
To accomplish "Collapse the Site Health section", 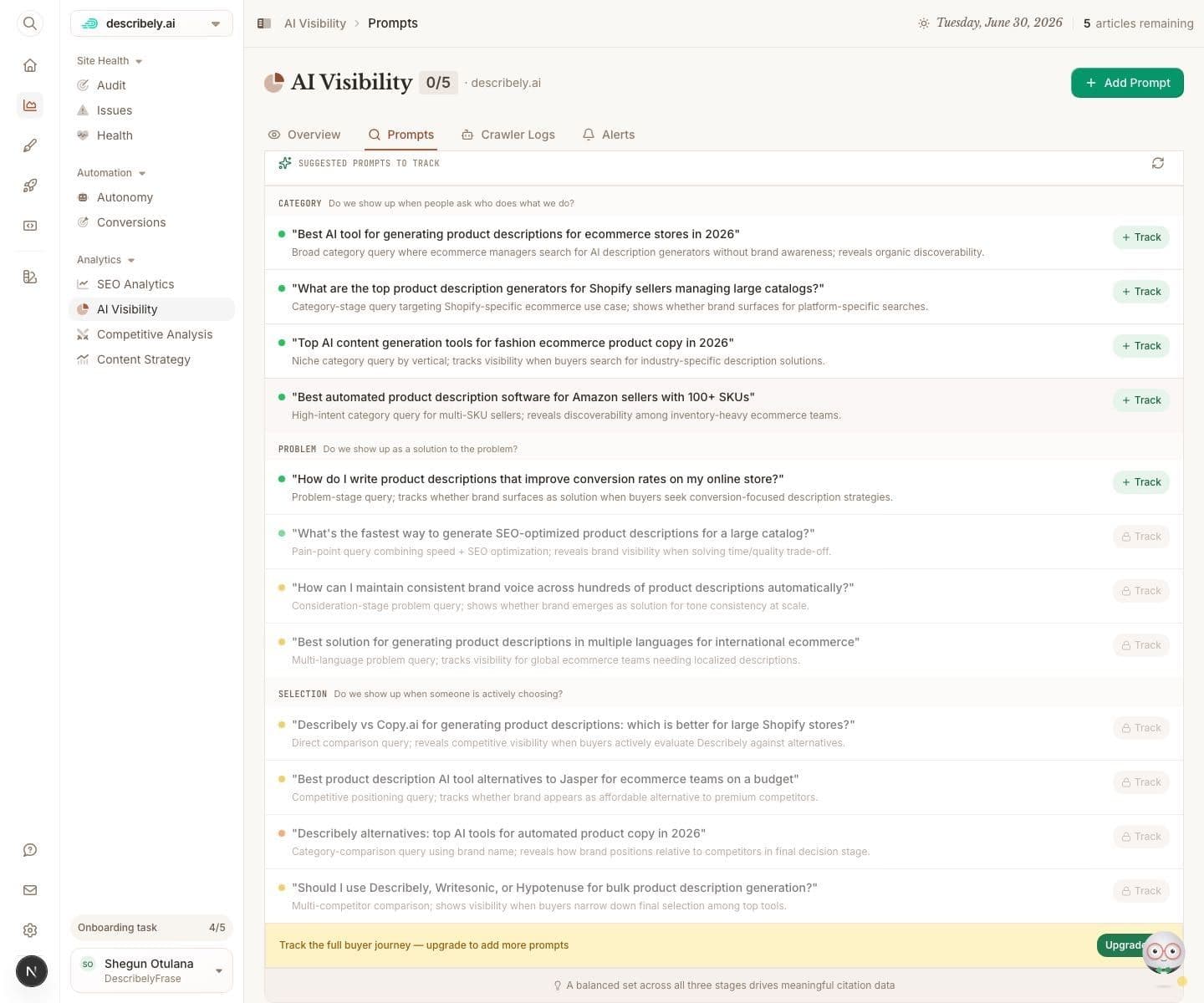I will 110,61.
